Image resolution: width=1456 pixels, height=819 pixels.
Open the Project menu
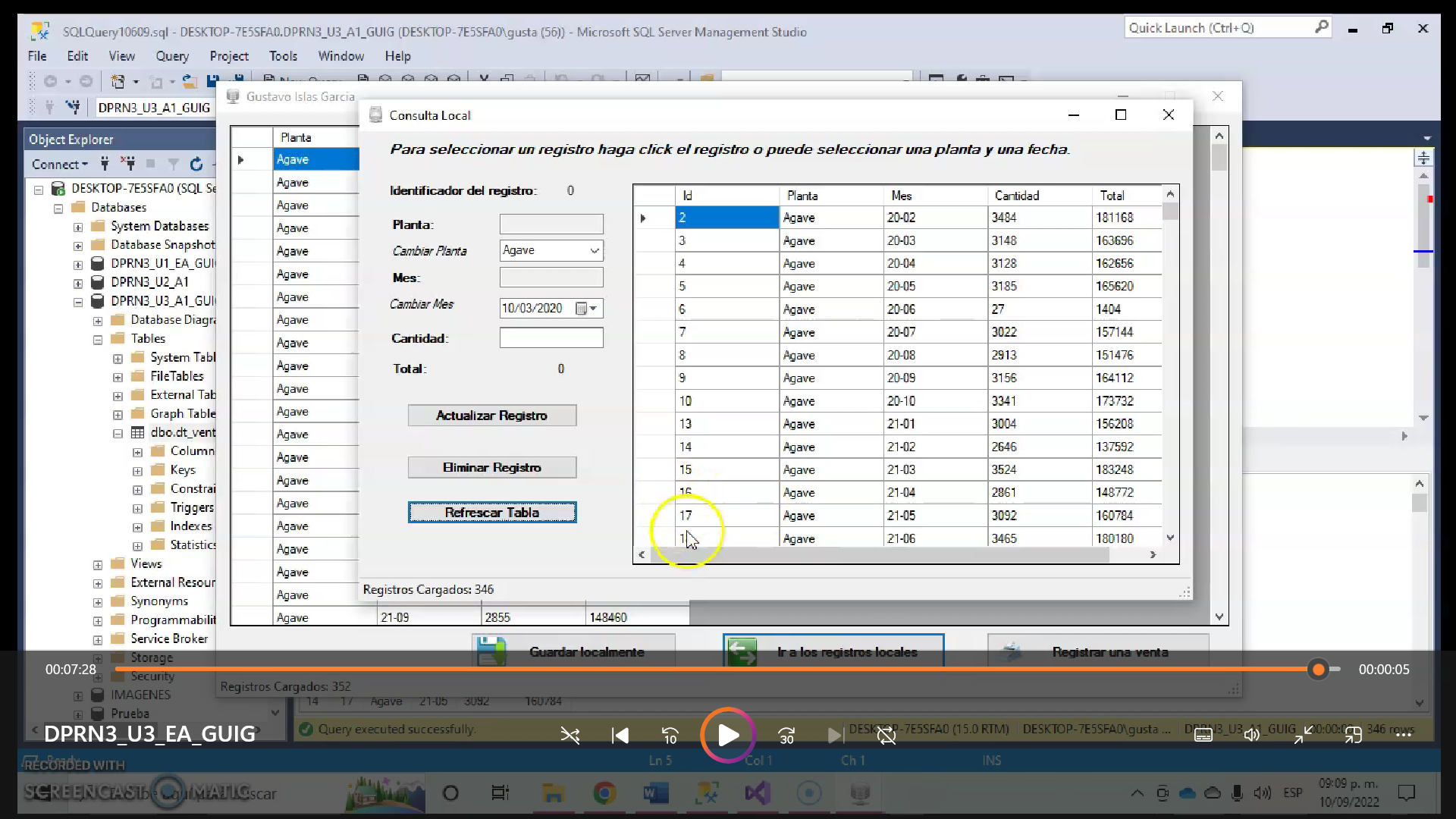click(229, 56)
